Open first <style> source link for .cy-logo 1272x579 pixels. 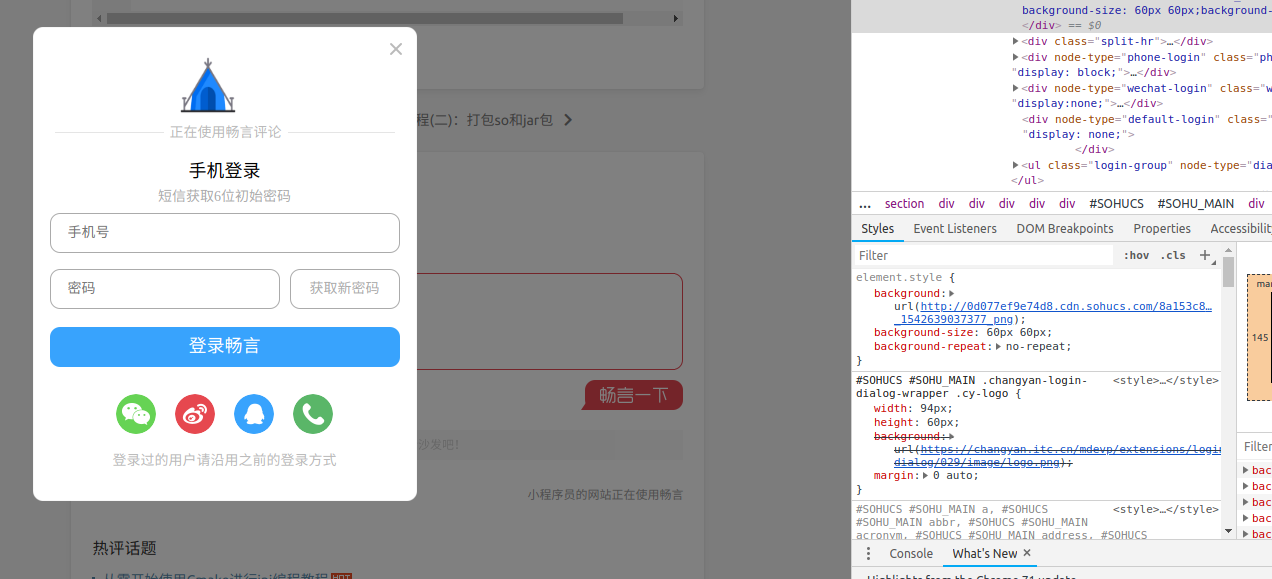click(x=1166, y=381)
